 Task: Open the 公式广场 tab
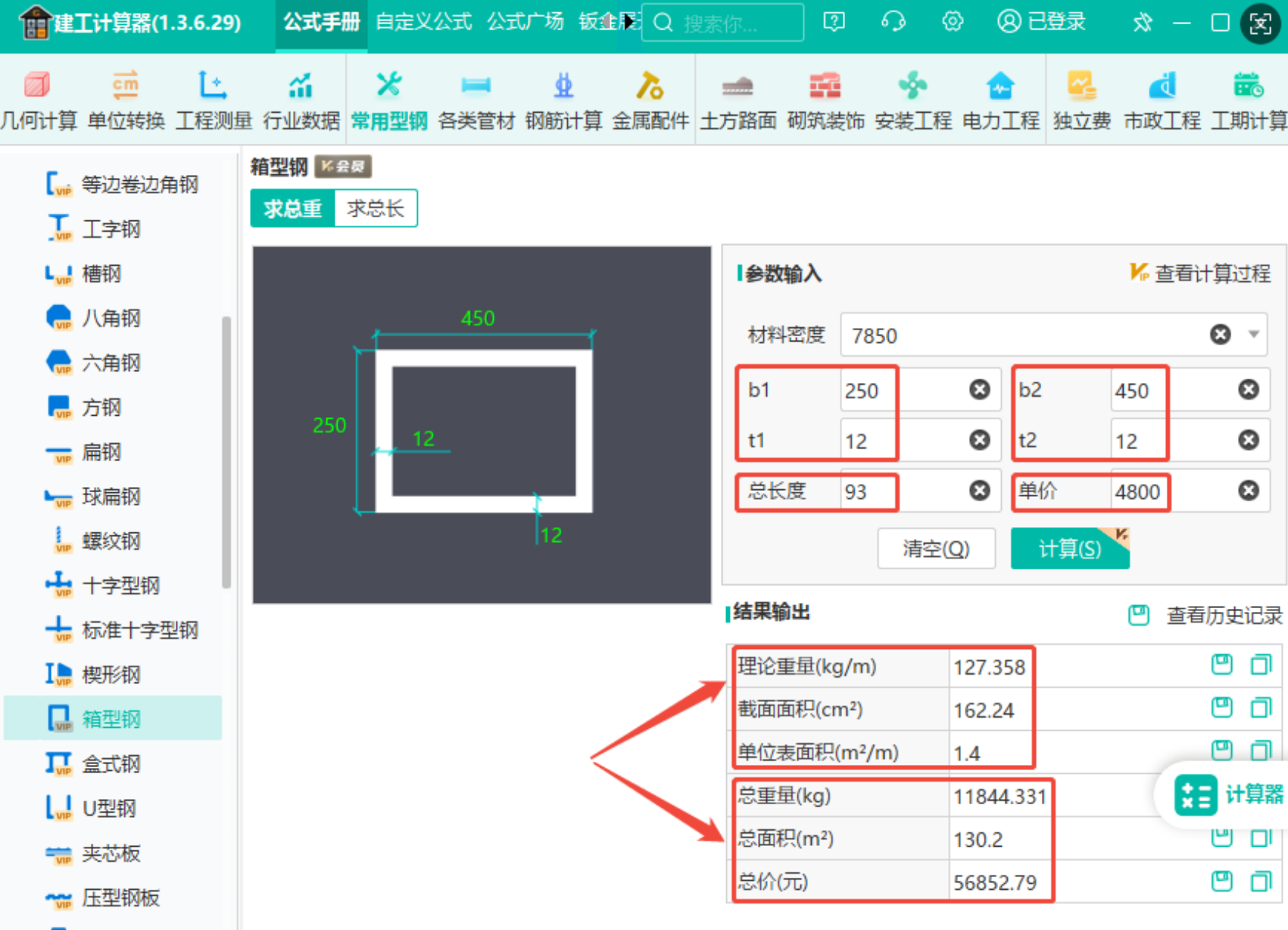click(525, 22)
